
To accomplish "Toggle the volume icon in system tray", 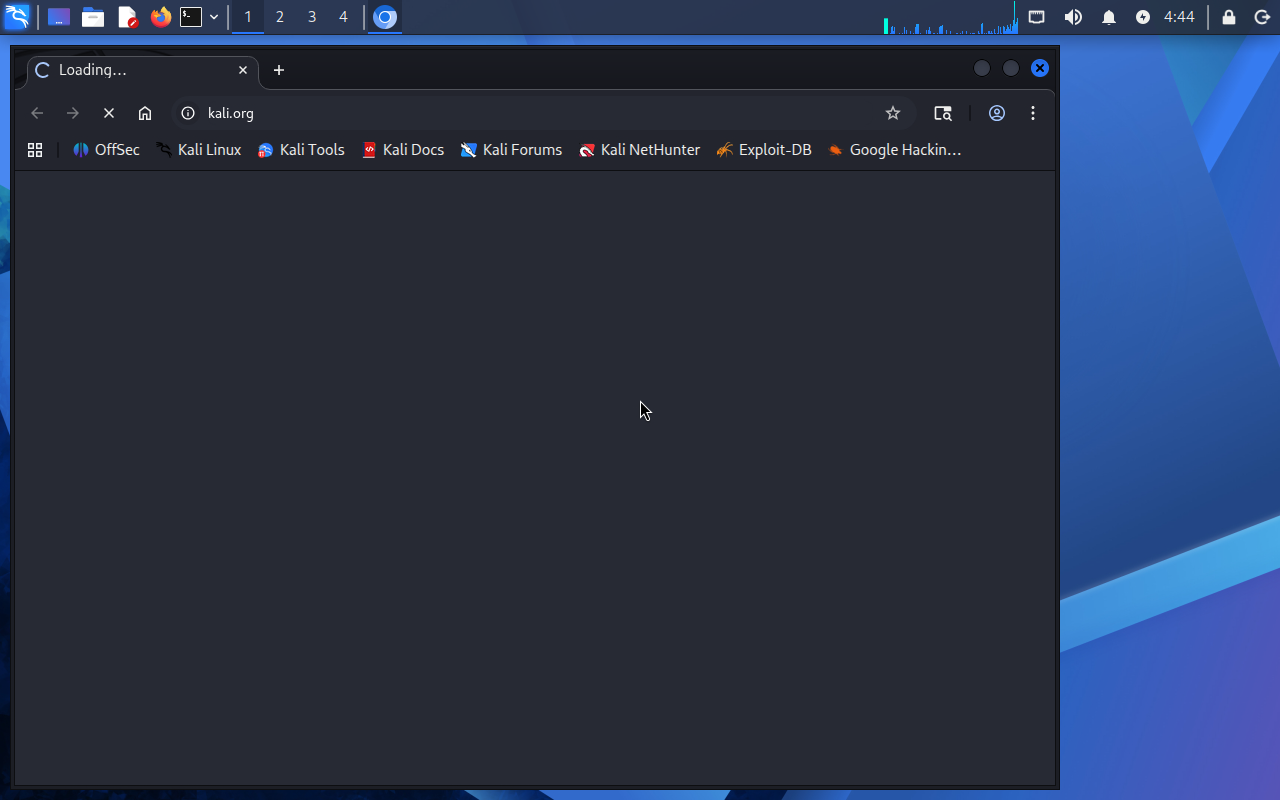I will pyautogui.click(x=1073, y=17).
